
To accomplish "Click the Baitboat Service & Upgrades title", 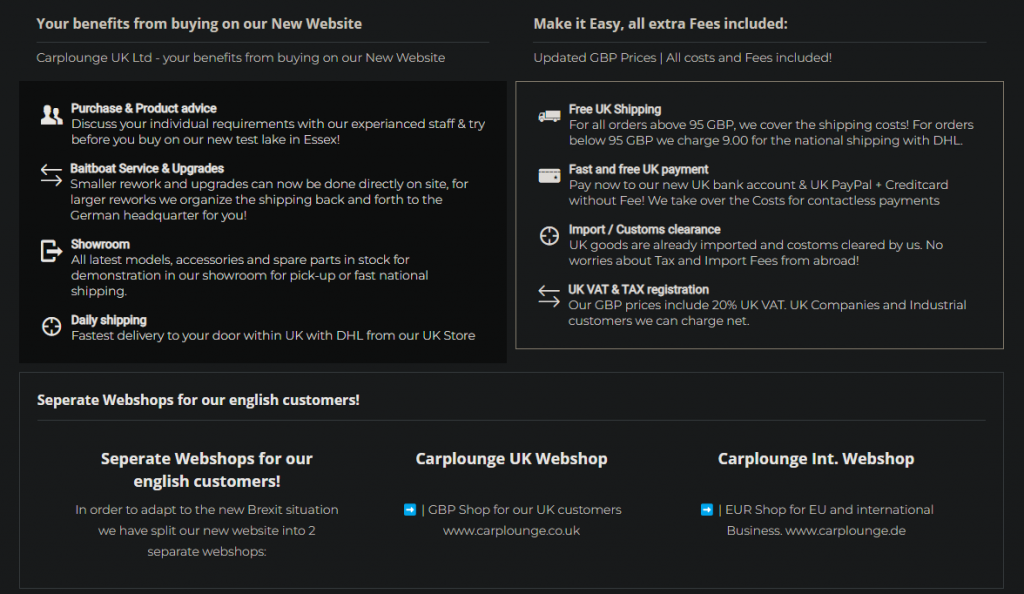I will tap(147, 169).
